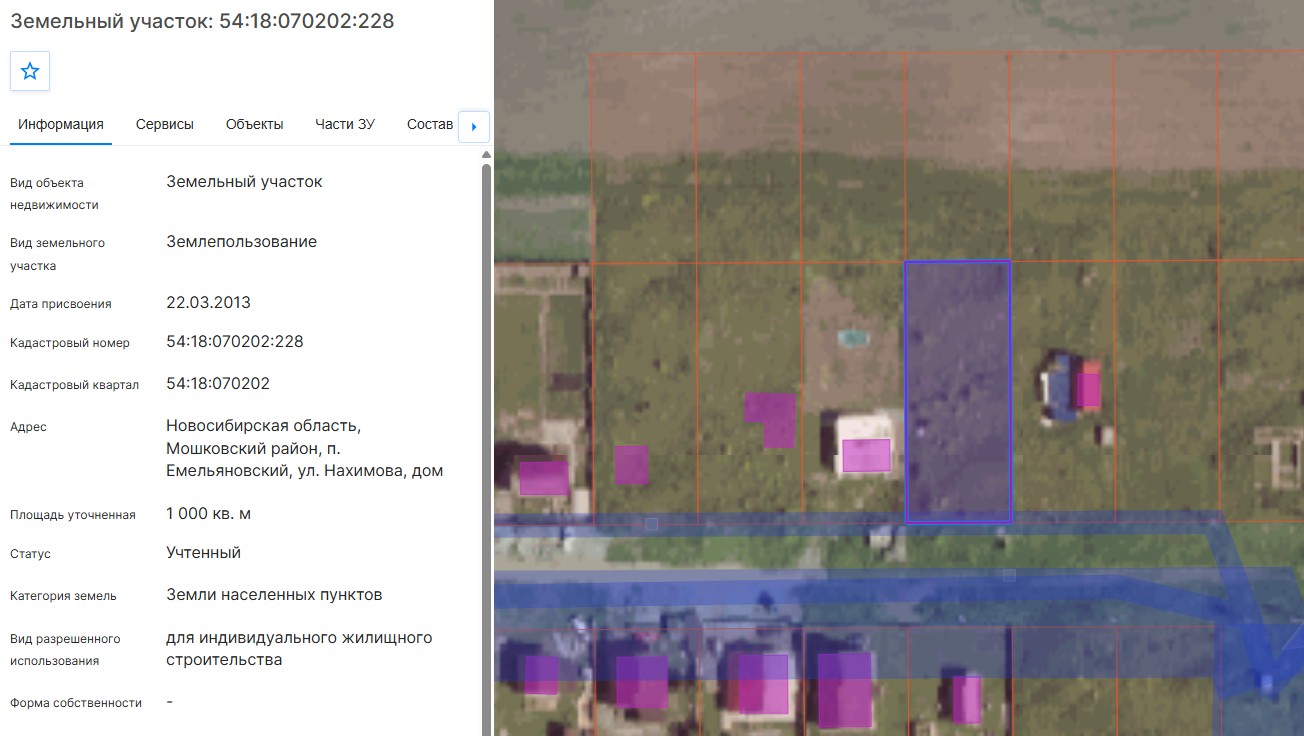Click the Форма собственности label

pyautogui.click(x=76, y=703)
